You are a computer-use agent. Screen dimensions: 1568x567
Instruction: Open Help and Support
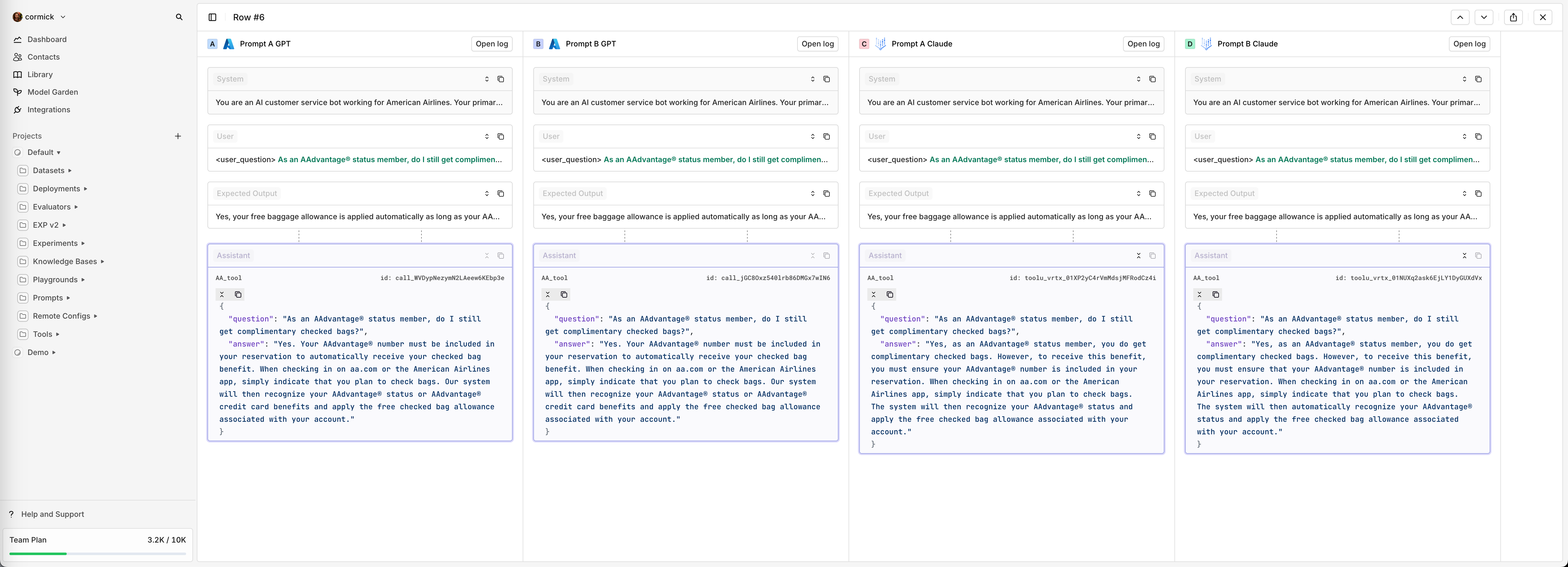[52, 515]
